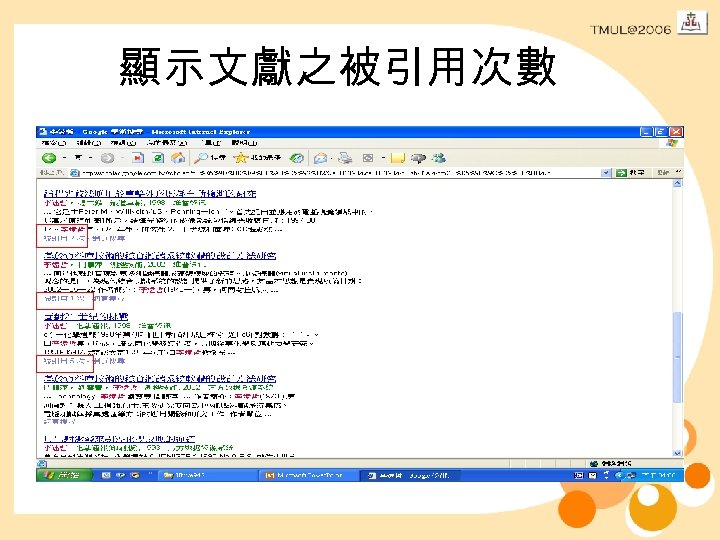720x540 pixels.
Task: Click the Edit page toolbar icon
Action: (x=368, y=158)
